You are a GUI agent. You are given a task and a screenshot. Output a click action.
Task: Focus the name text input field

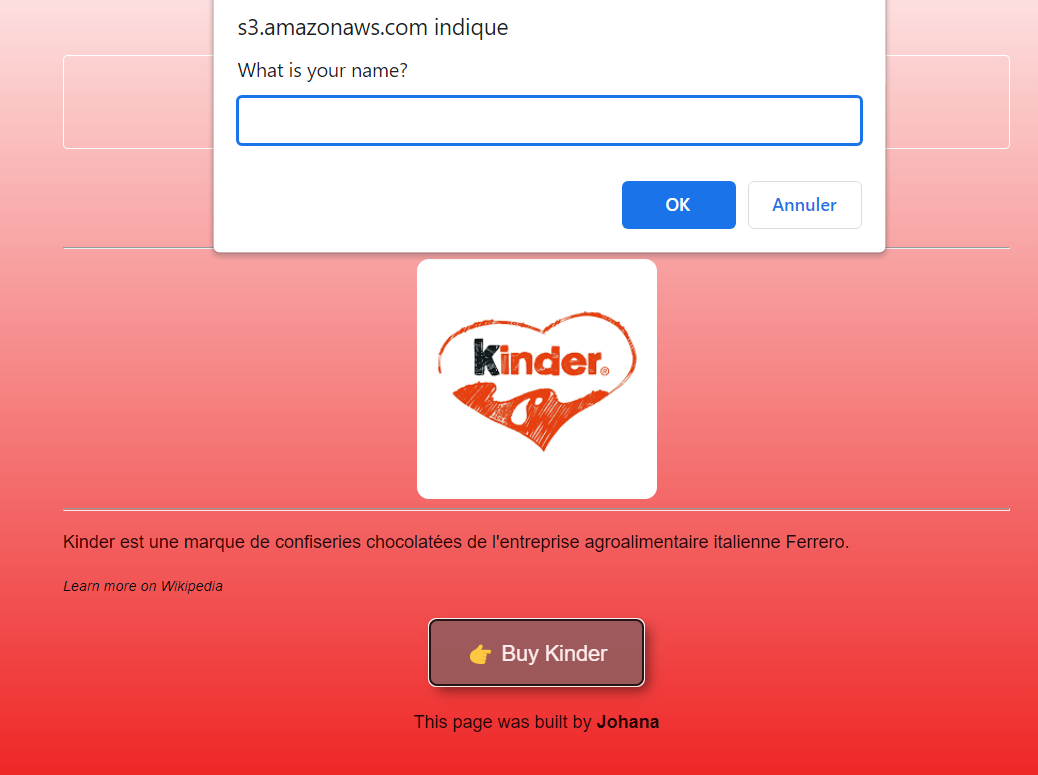point(549,120)
